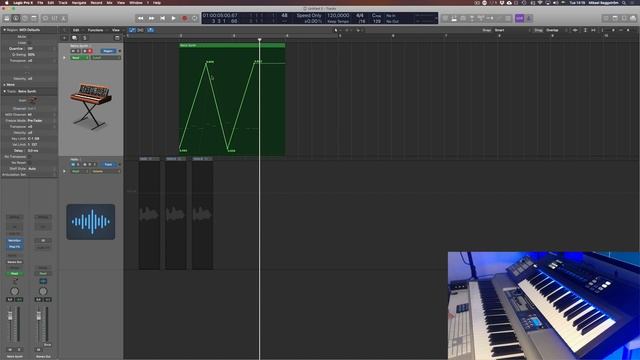Image resolution: width=640 pixels, height=360 pixels.
Task: Open the Record menu
Action: pos(96,2)
